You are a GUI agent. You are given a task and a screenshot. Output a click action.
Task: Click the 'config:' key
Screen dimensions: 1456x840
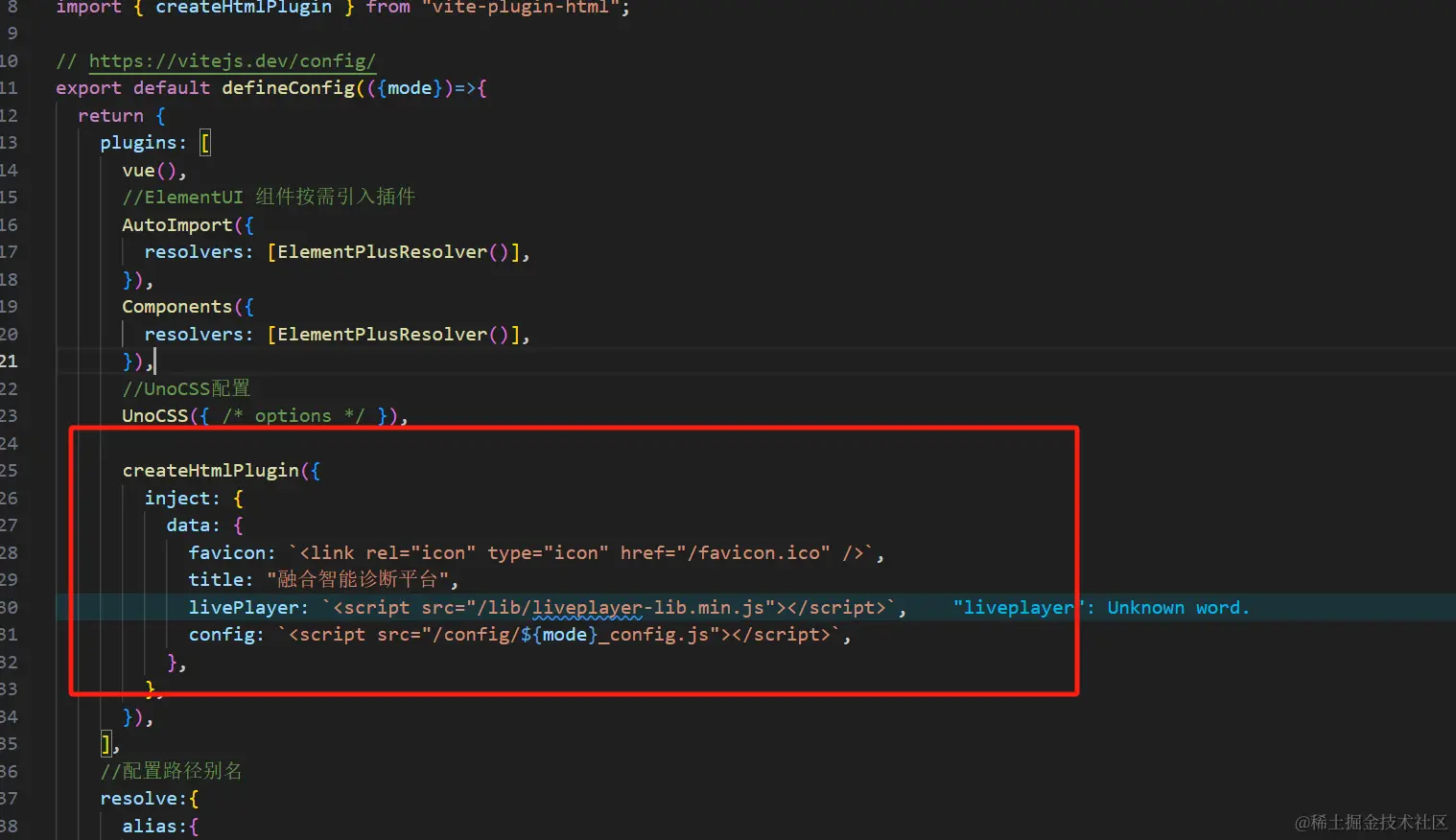226,635
